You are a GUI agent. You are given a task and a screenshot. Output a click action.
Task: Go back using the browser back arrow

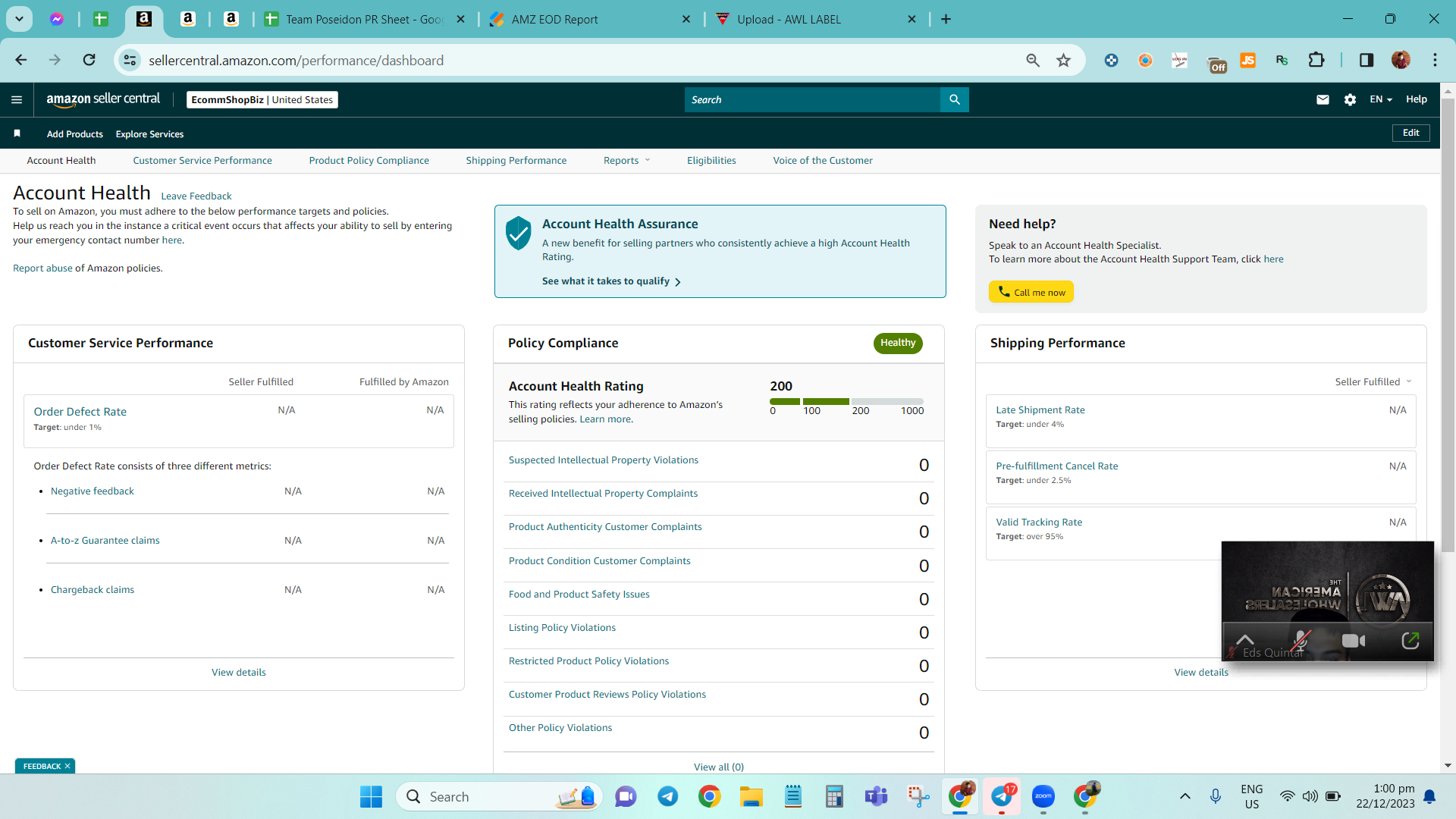(x=21, y=60)
